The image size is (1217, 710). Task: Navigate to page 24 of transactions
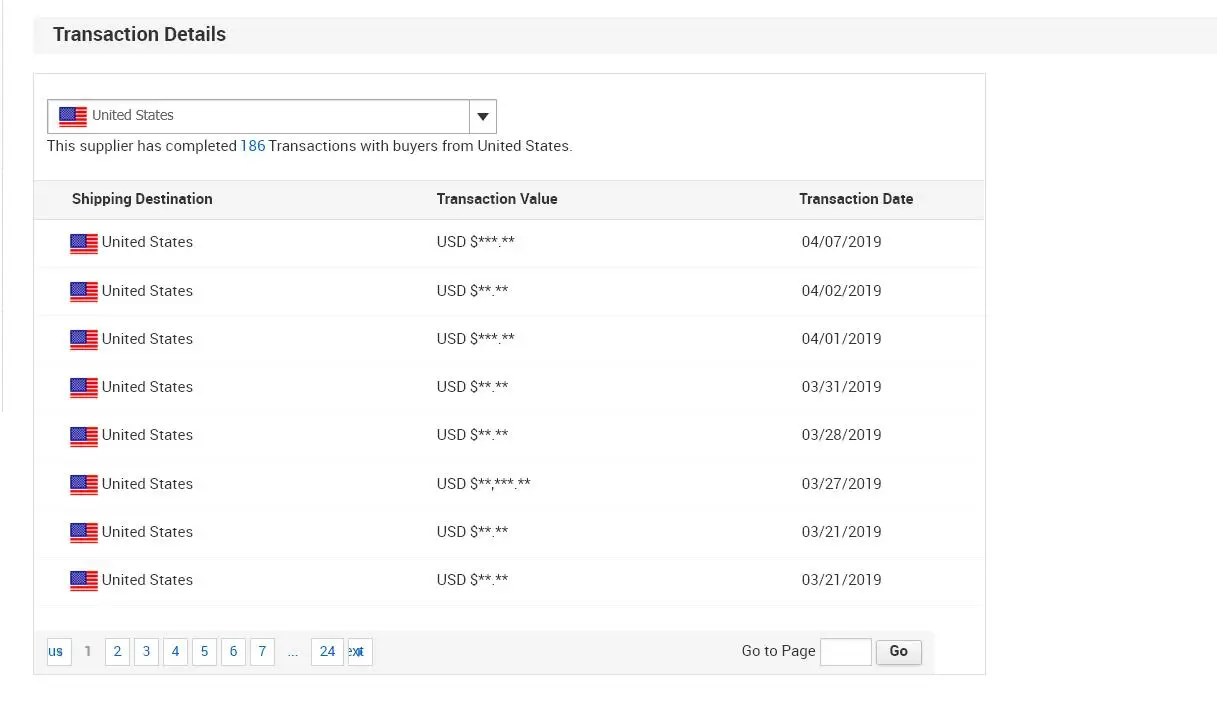pyautogui.click(x=327, y=651)
